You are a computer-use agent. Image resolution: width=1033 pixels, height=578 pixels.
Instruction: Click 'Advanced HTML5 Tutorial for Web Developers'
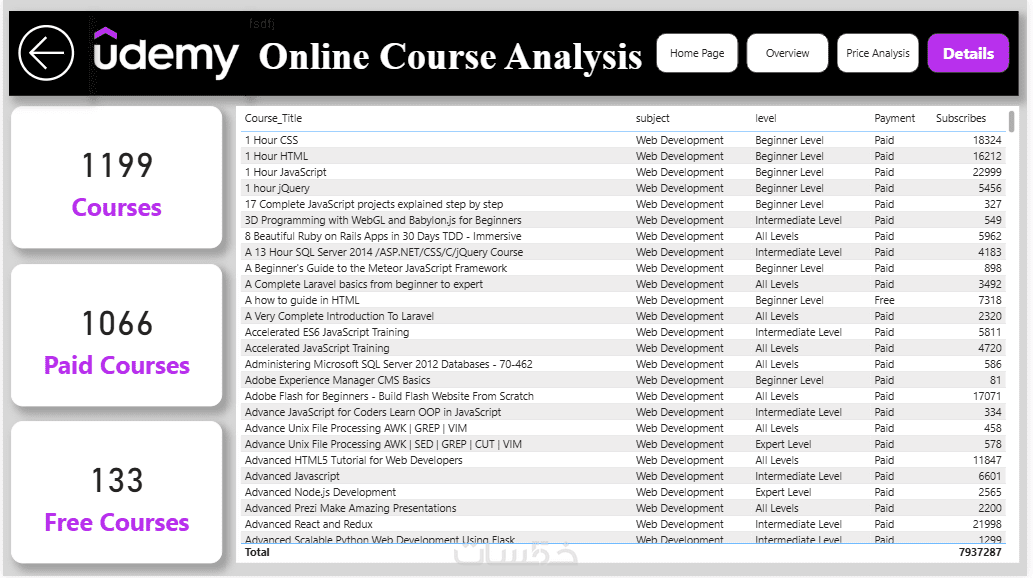[x=353, y=460]
